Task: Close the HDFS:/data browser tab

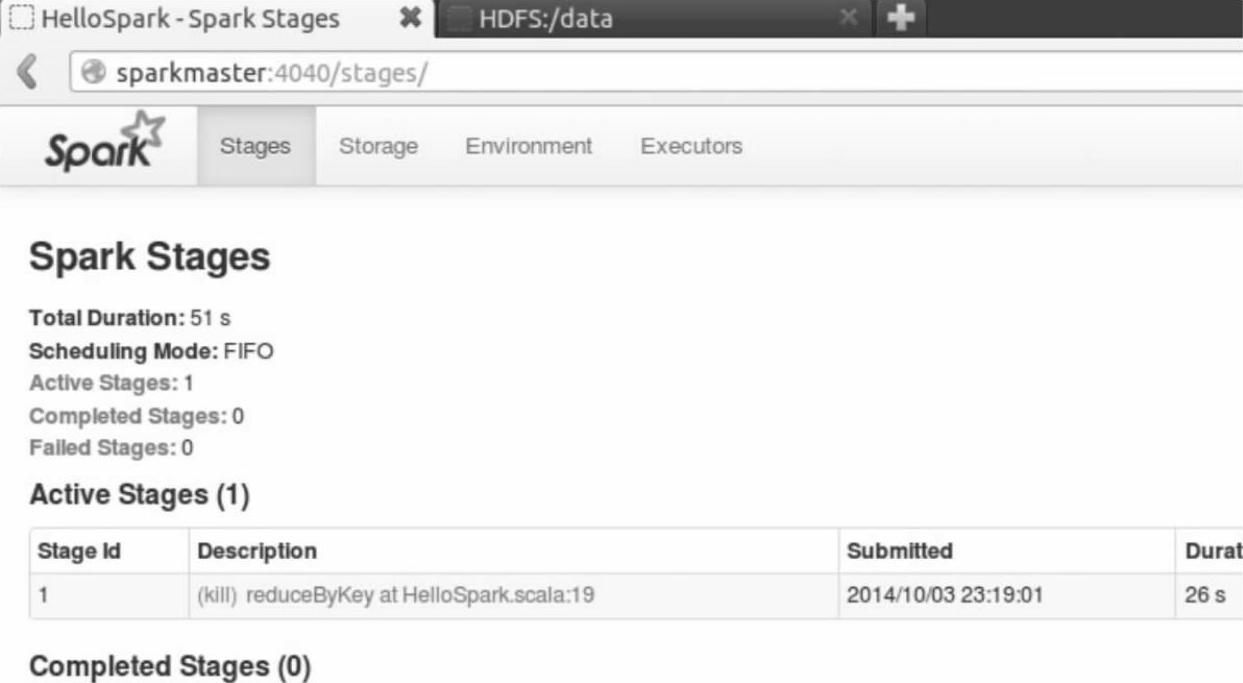Action: [x=848, y=18]
